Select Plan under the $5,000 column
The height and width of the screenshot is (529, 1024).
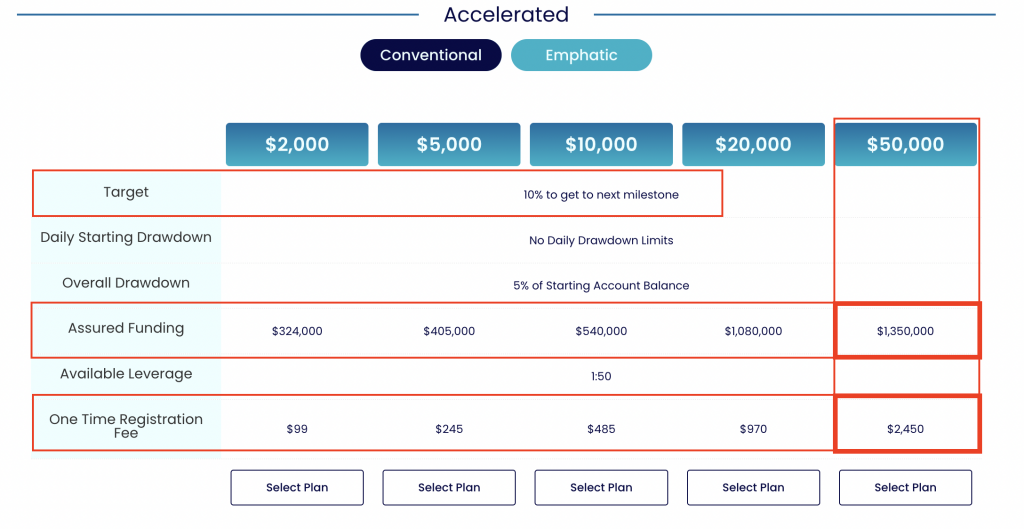[449, 487]
